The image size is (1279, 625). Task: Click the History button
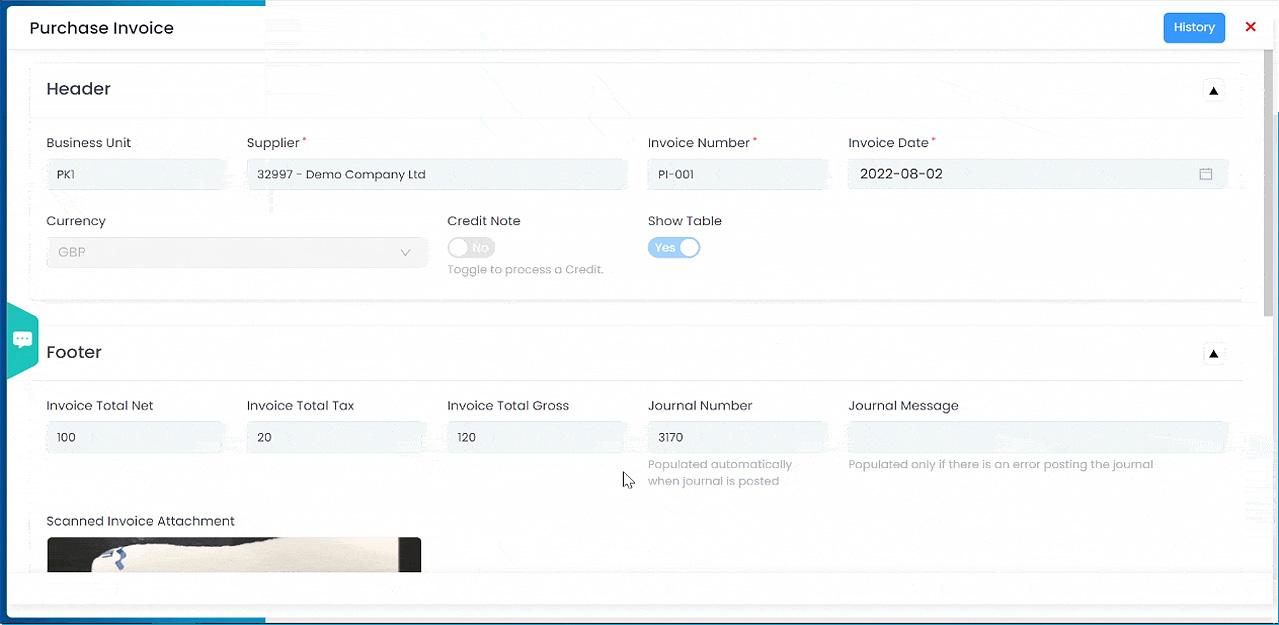pos(1194,27)
